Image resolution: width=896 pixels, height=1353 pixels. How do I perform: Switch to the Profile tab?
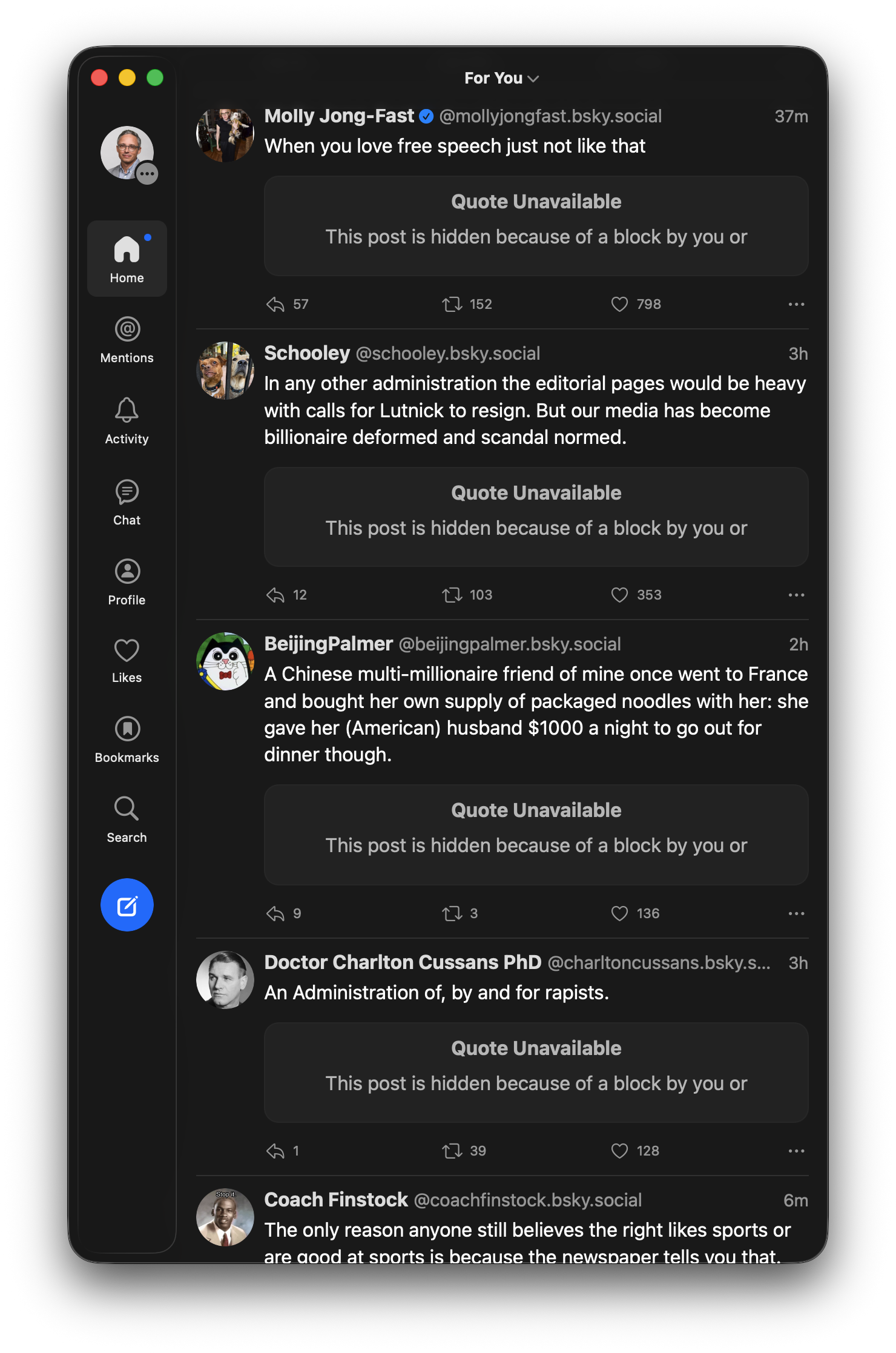[127, 582]
